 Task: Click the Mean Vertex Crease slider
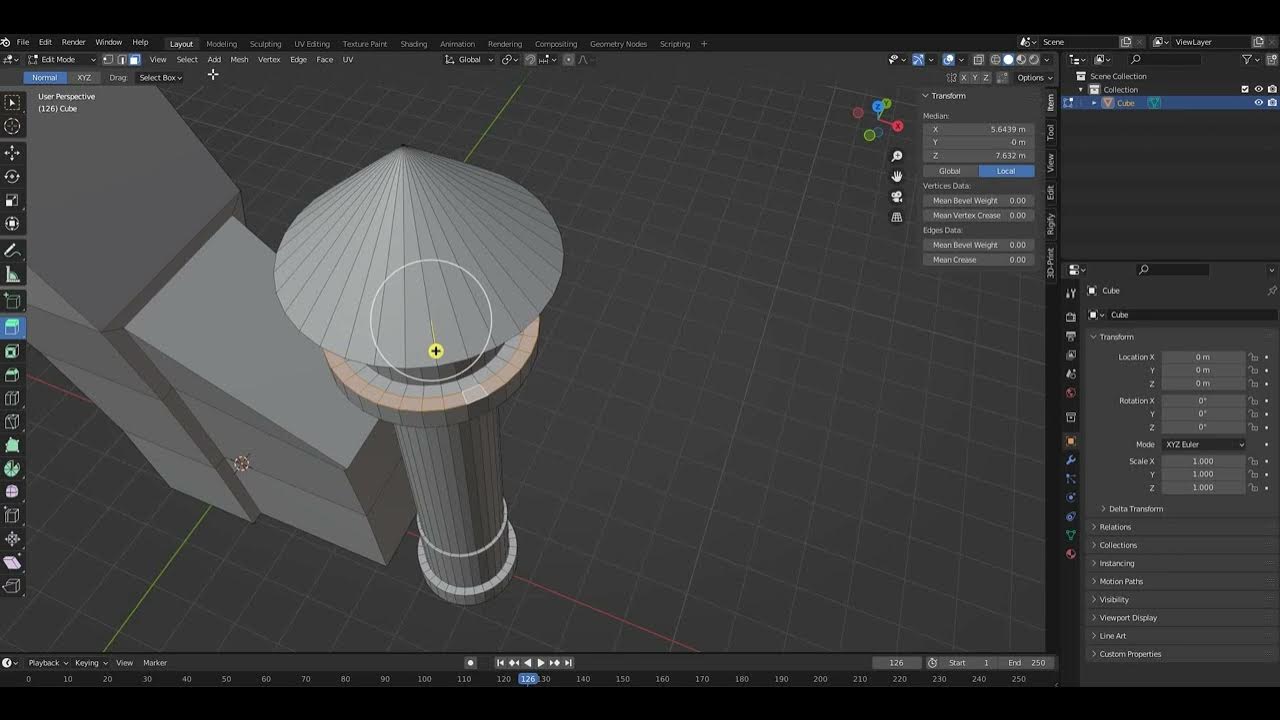[x=978, y=215]
